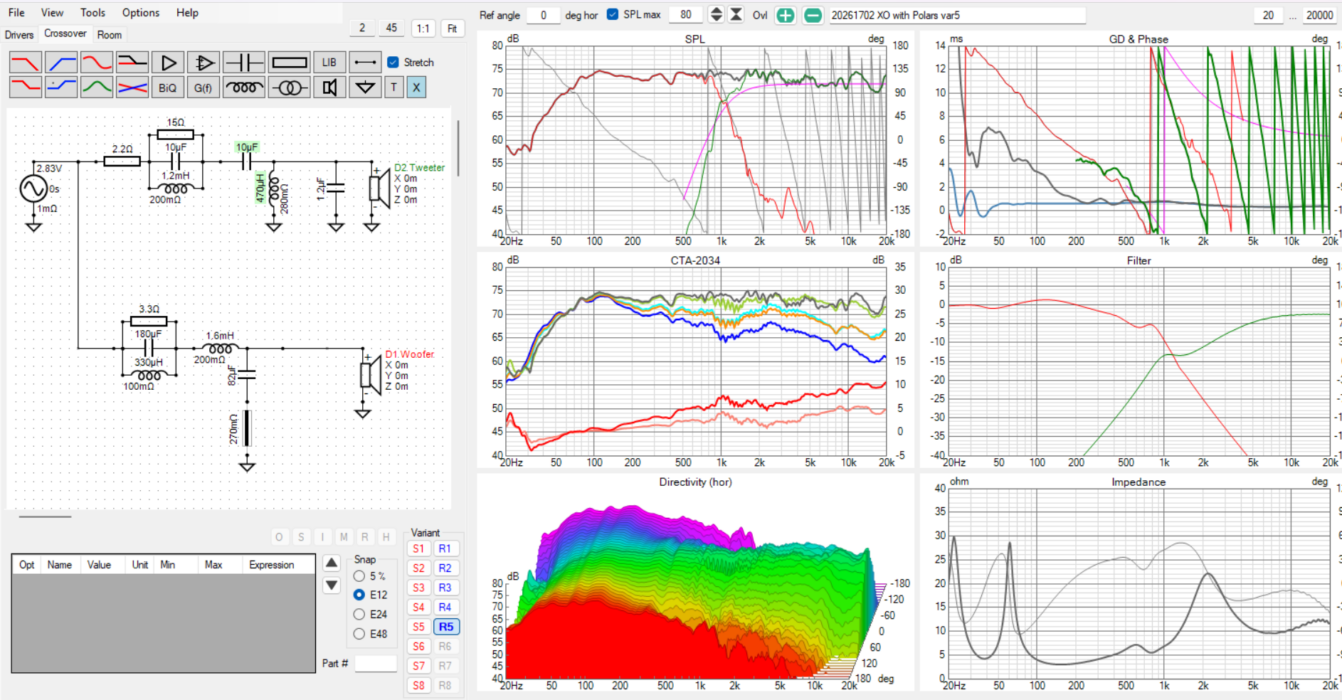This screenshot has height=700, width=1342.
Task: Select the transformer component icon
Action: coord(289,88)
